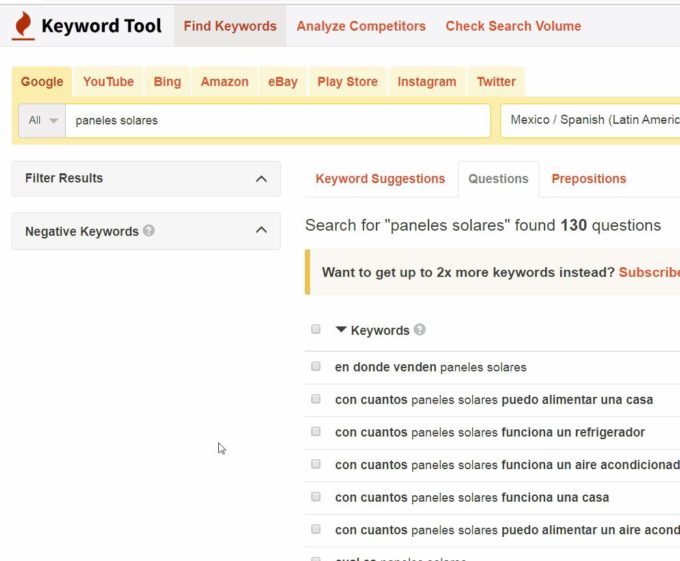Sort by Keywords column triangle arrow
Viewport: 680px width, 561px height.
[x=341, y=329]
